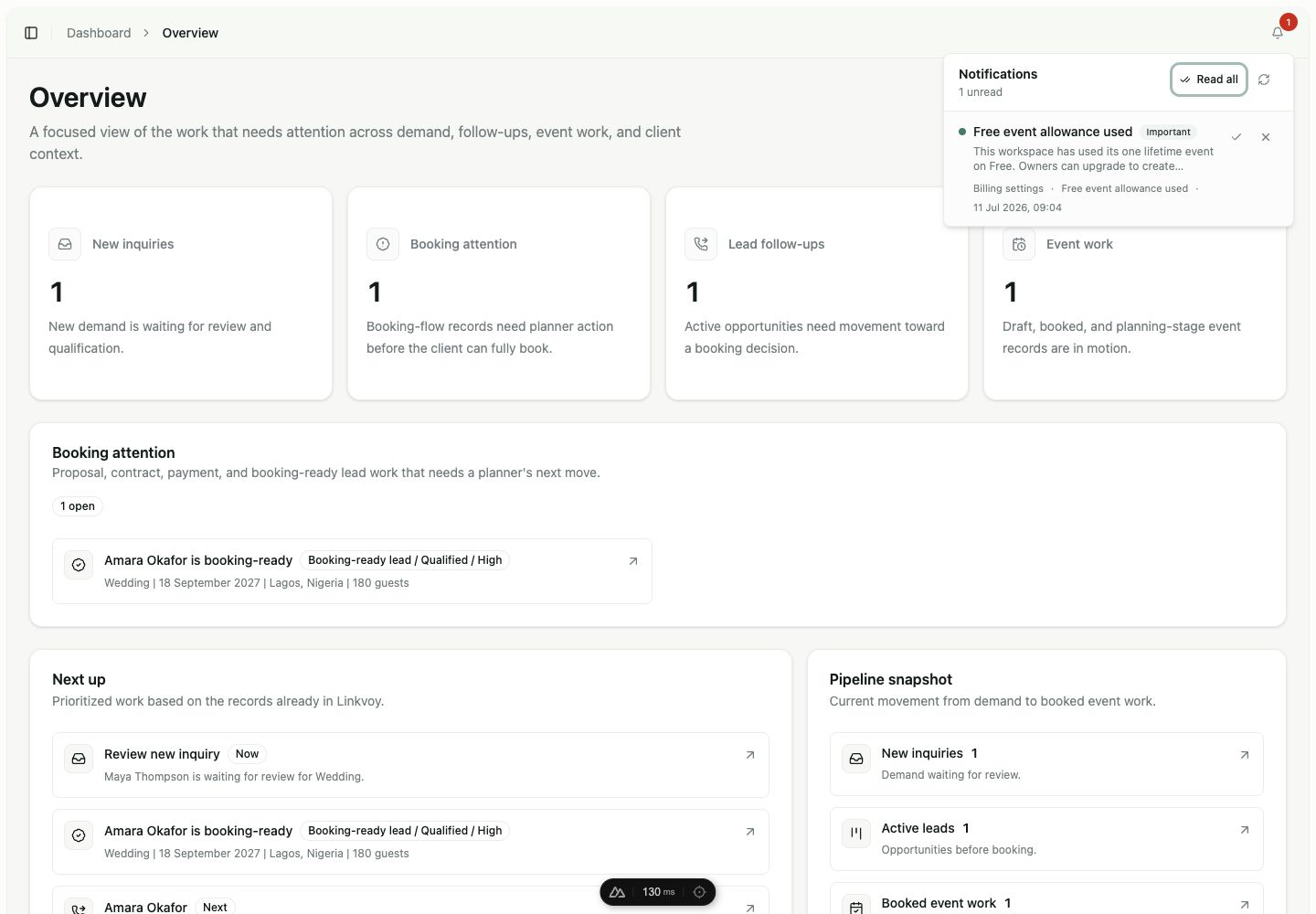Click the Booking attention clock icon
This screenshot has width=1316, height=914.
(x=383, y=244)
